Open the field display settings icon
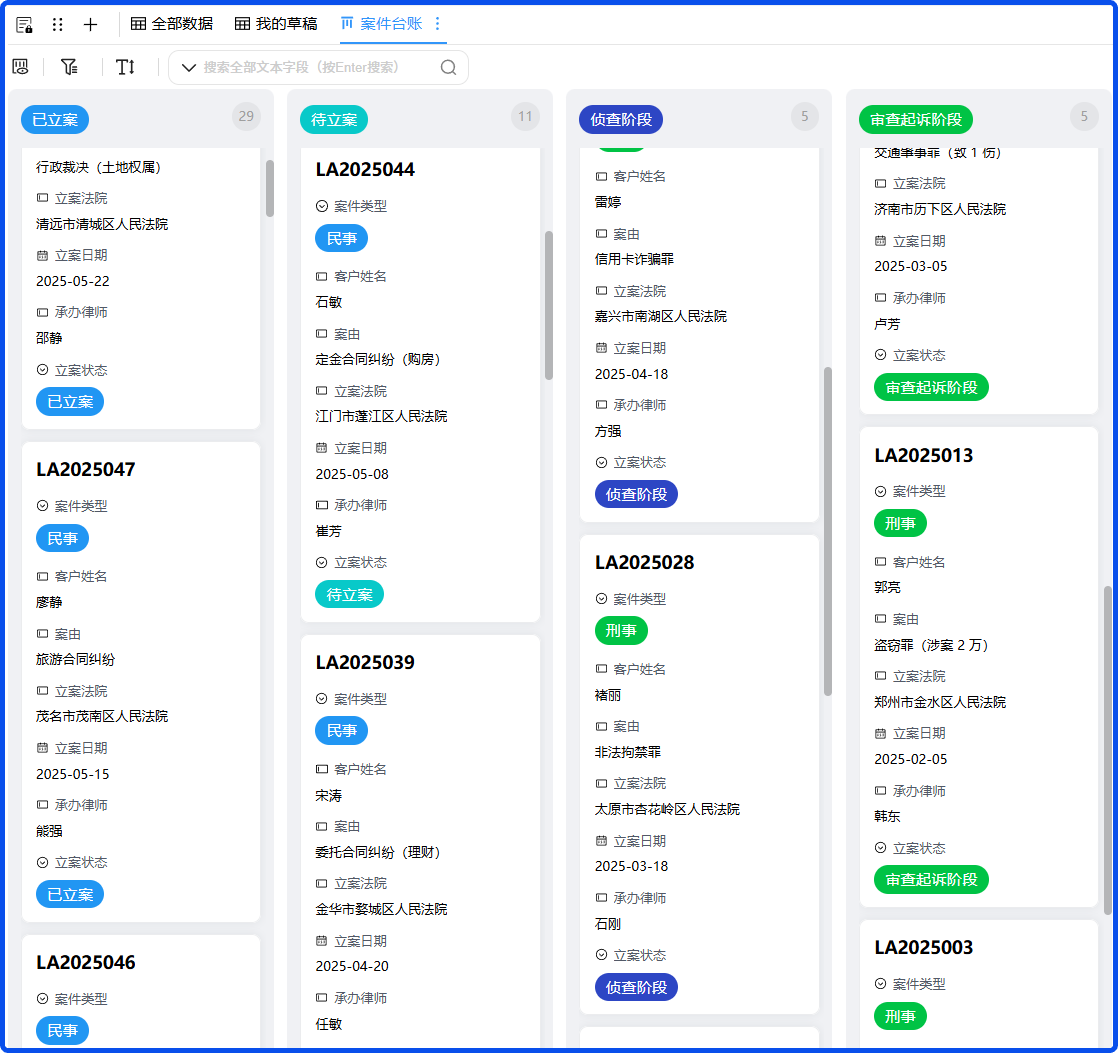 pos(20,67)
